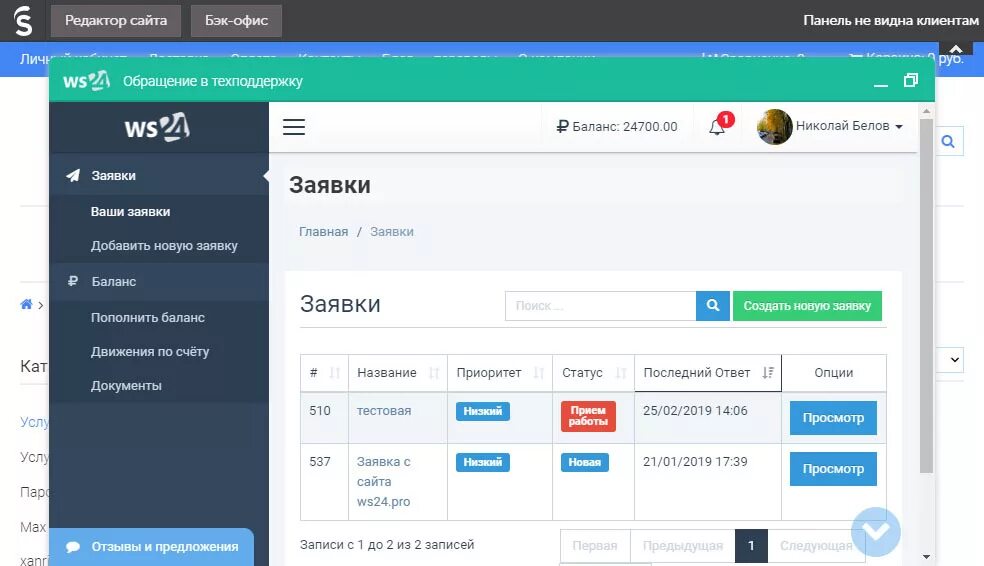Click the speech bubble feedback icon
The width and height of the screenshot is (984, 566).
point(73,547)
